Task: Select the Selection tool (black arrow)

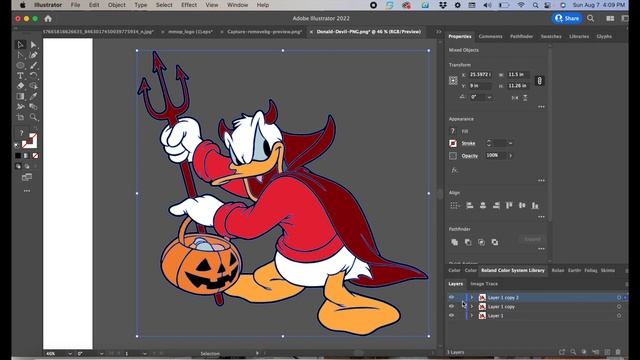Action: point(20,44)
